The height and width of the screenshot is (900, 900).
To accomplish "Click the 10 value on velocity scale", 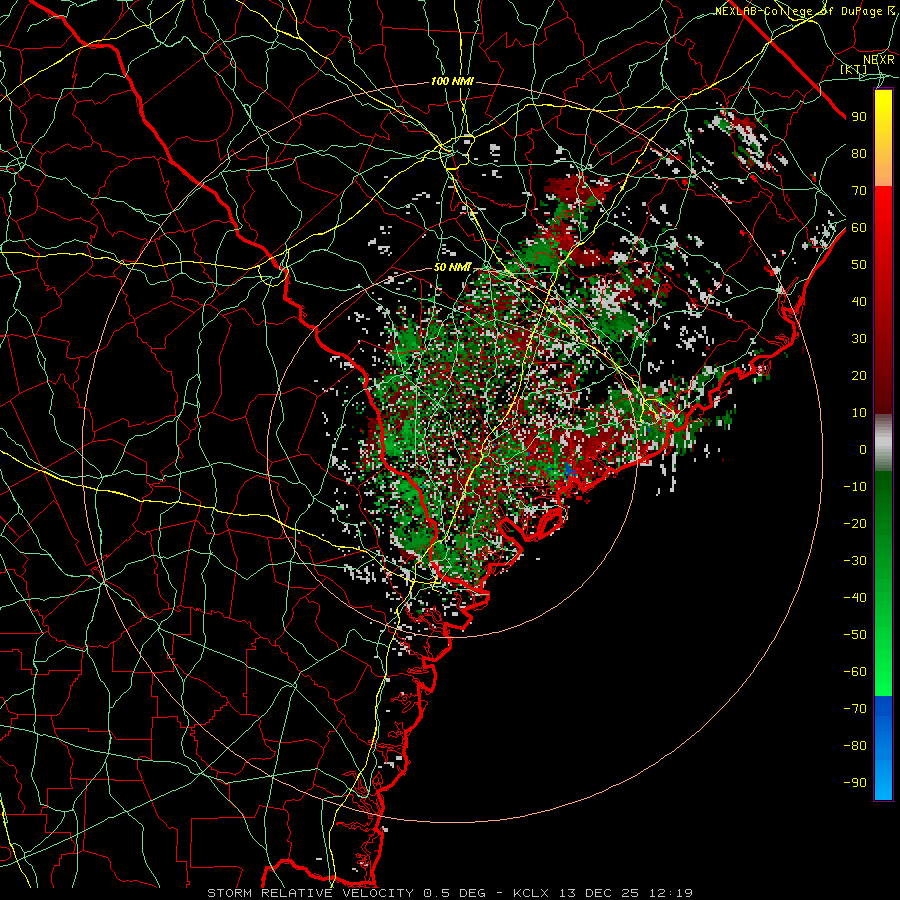I will click(859, 413).
